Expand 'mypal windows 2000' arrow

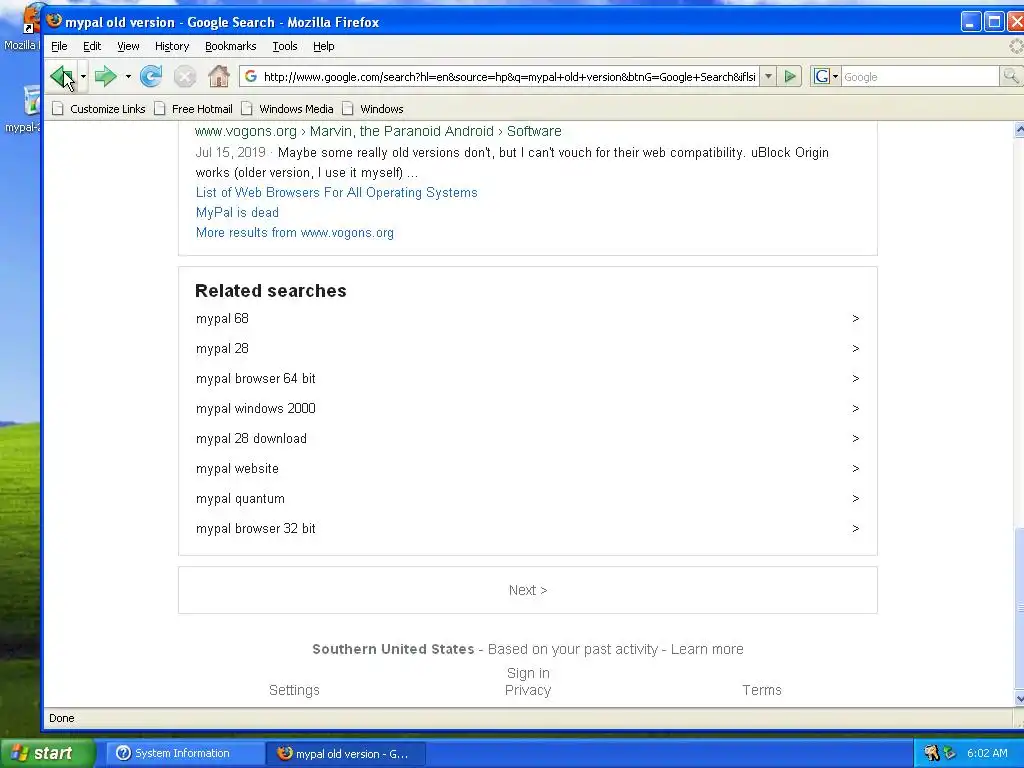click(856, 409)
